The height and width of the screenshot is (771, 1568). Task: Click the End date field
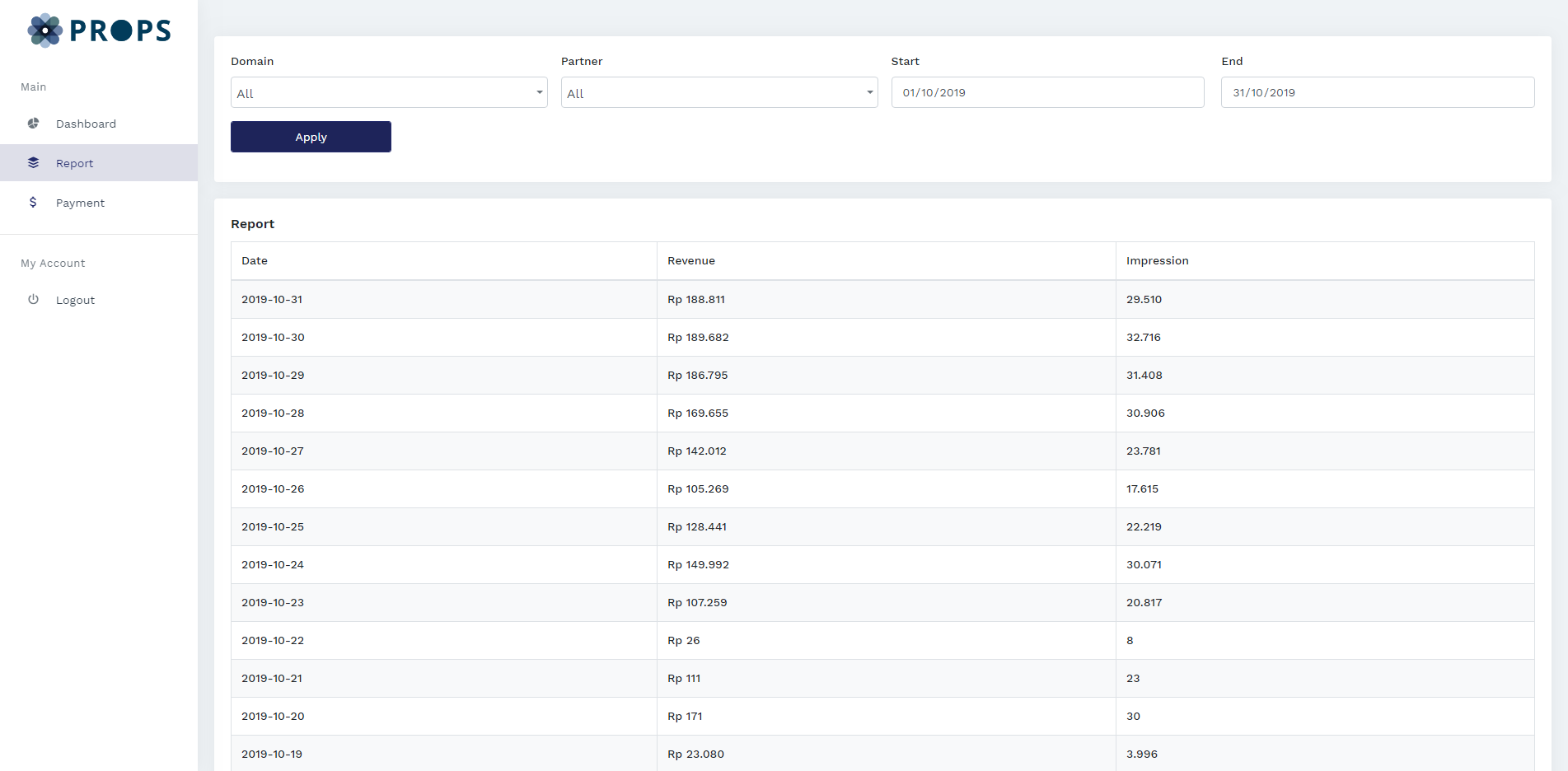click(x=1378, y=92)
